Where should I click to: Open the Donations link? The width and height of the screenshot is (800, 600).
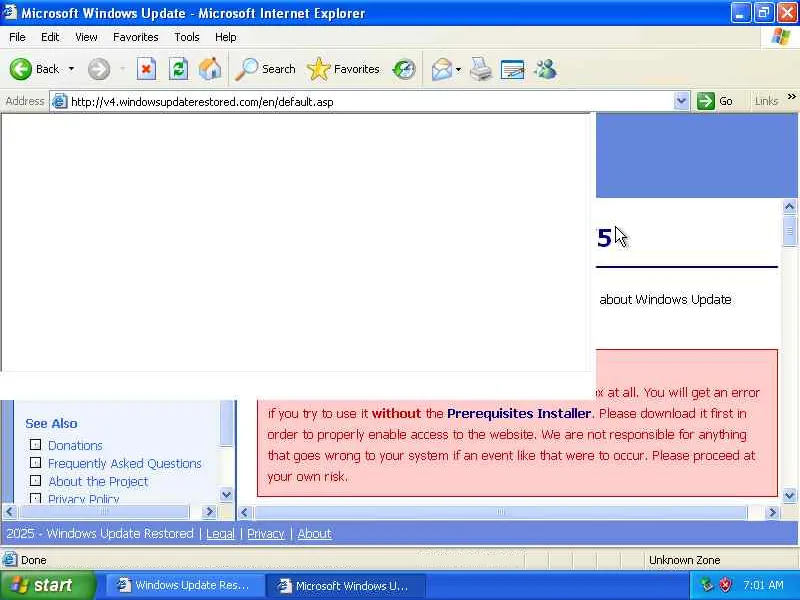pyautogui.click(x=75, y=445)
